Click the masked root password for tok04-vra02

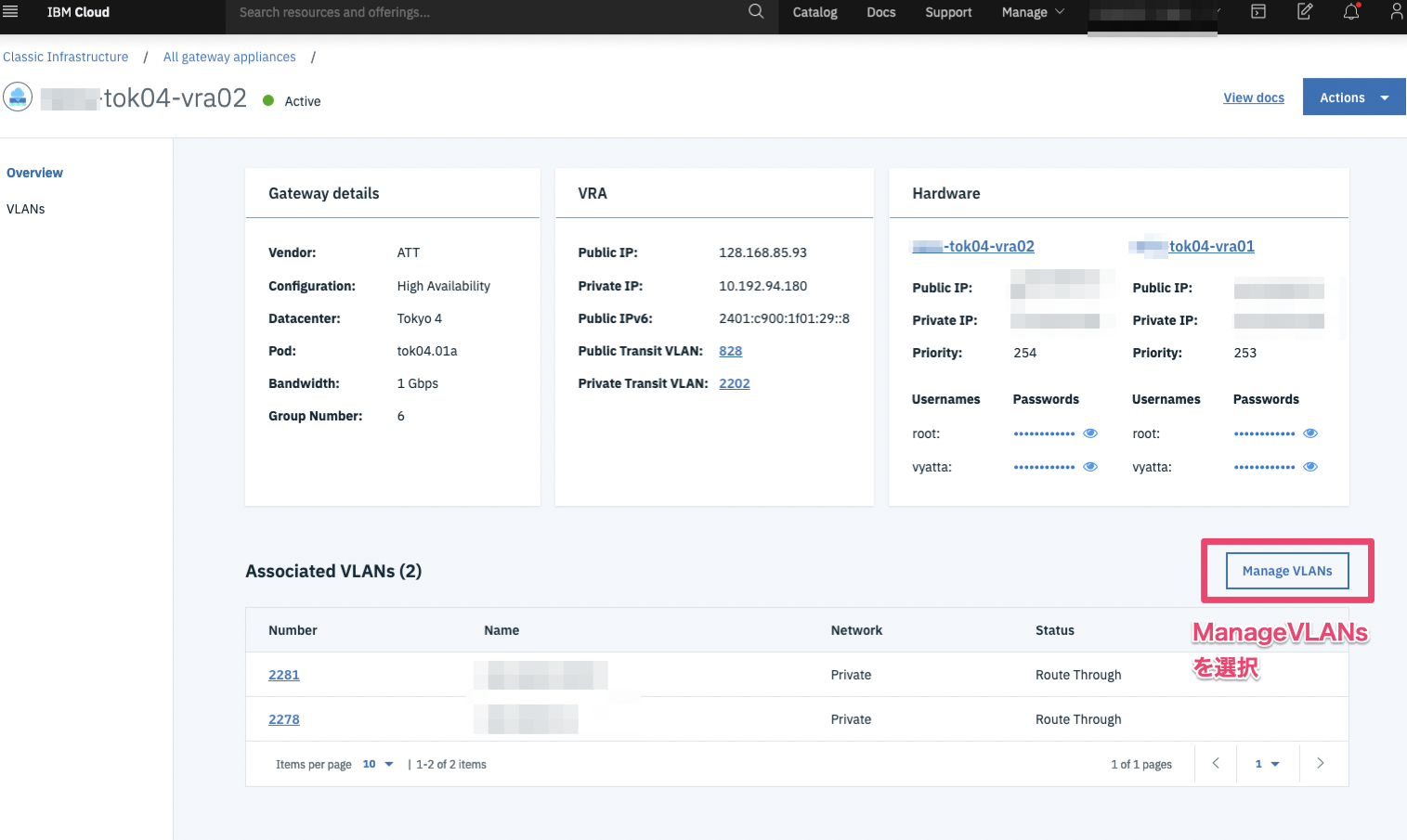click(1044, 433)
